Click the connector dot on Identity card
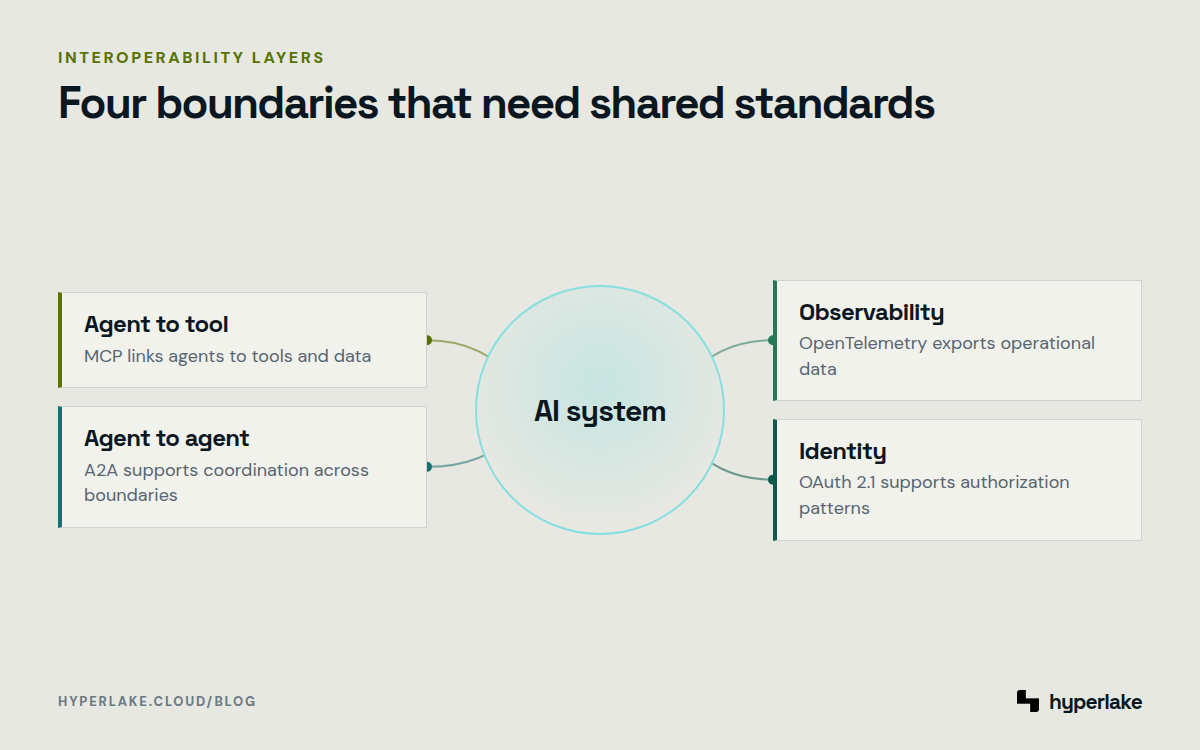 (x=773, y=479)
